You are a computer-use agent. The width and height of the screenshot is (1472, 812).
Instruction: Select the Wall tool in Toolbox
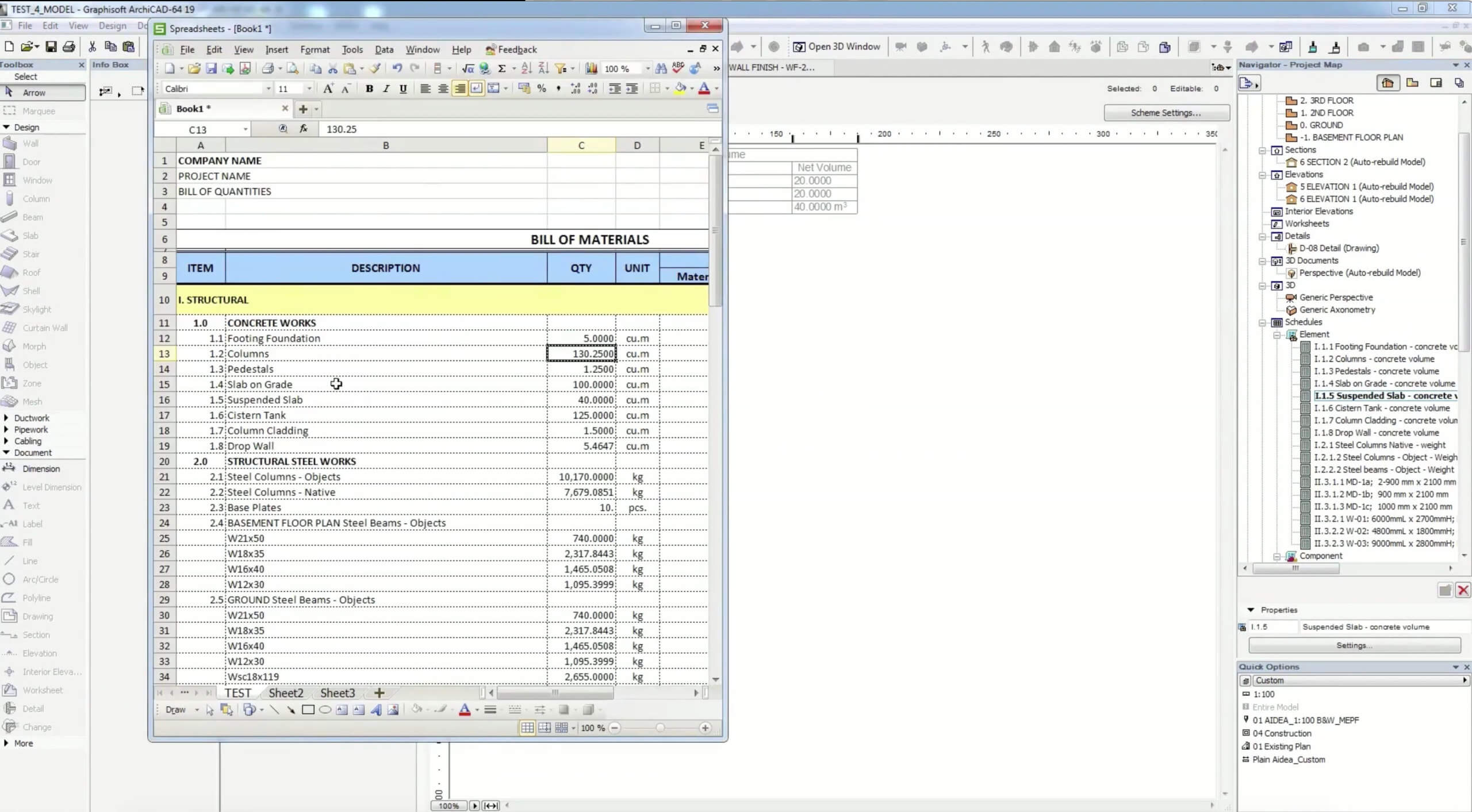pyautogui.click(x=30, y=144)
